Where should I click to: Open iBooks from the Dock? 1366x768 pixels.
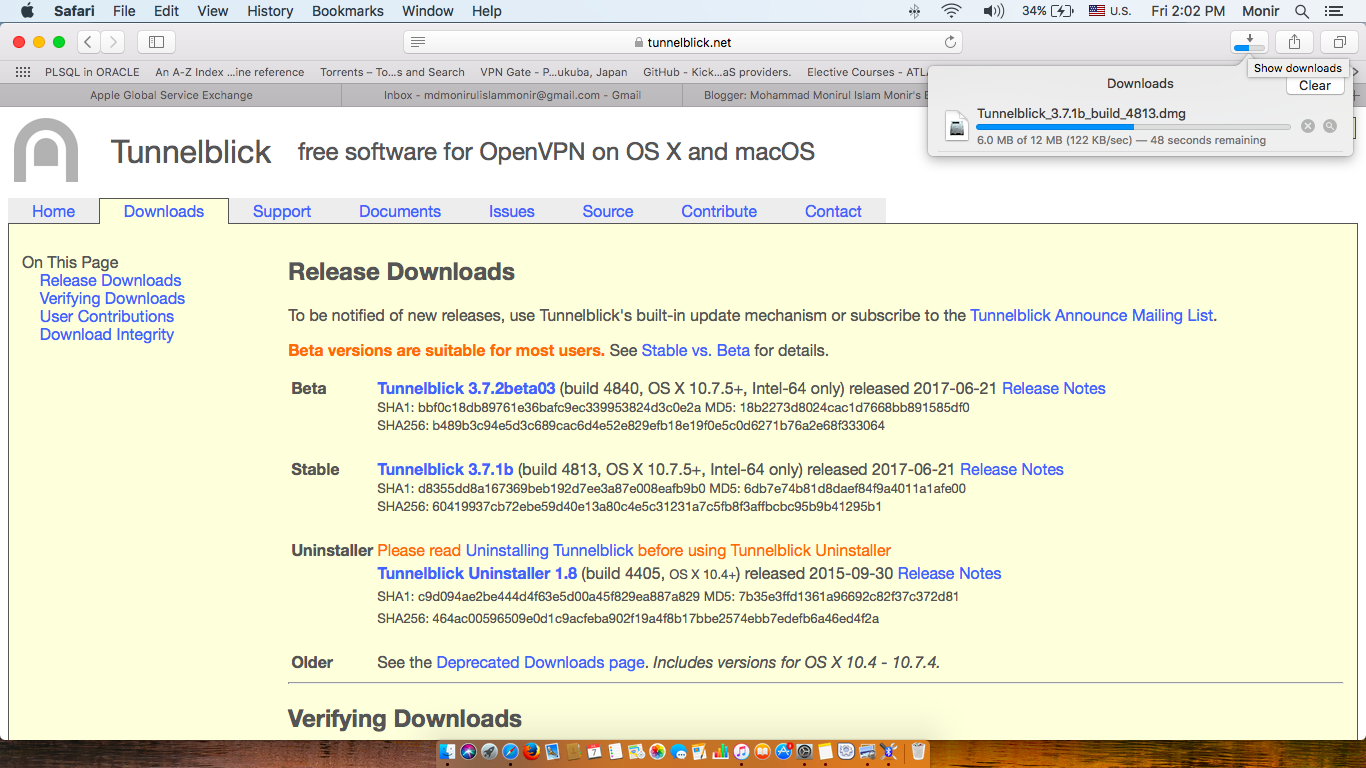762,751
